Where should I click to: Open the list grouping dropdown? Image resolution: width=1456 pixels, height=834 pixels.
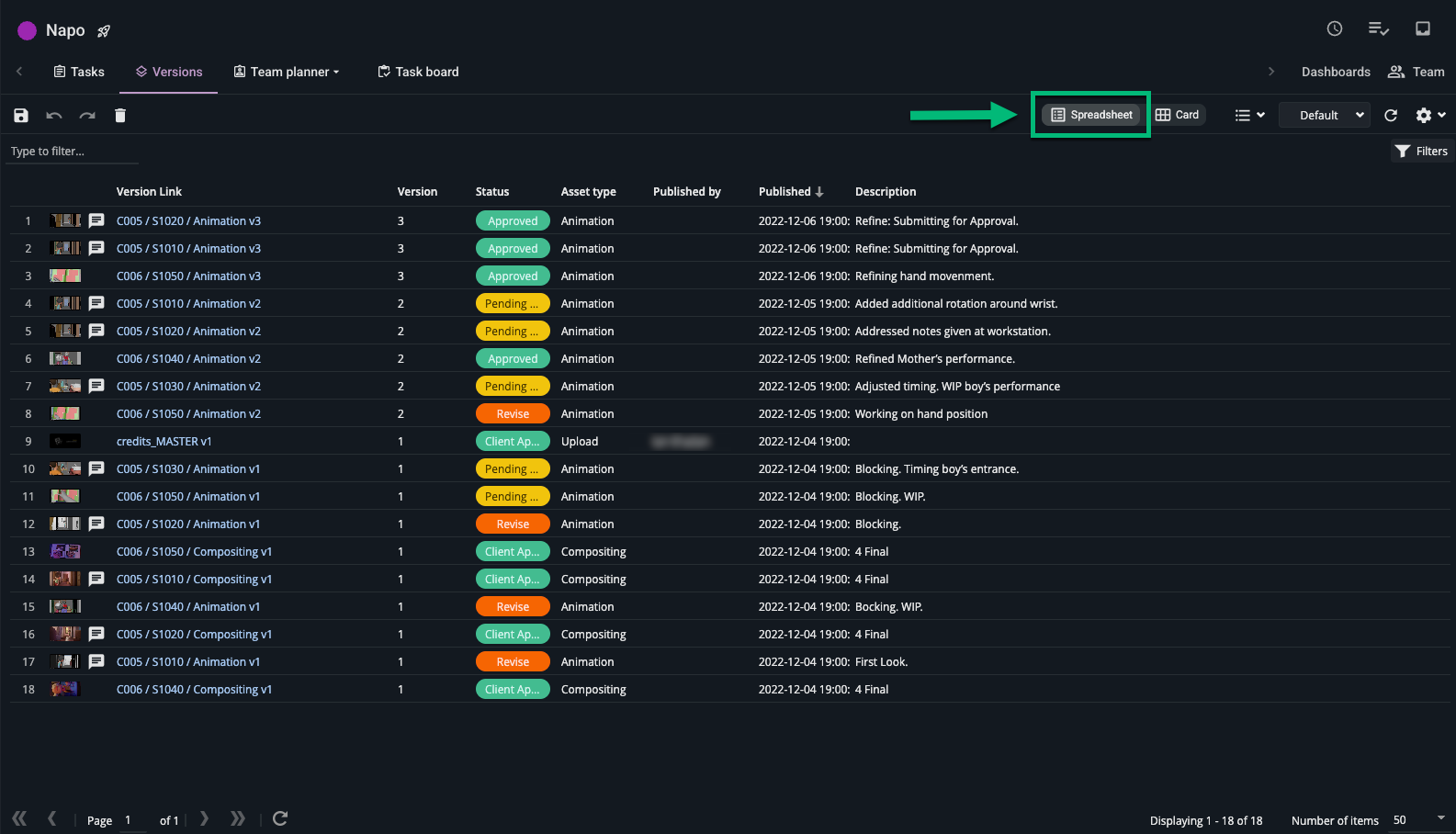pos(1250,115)
